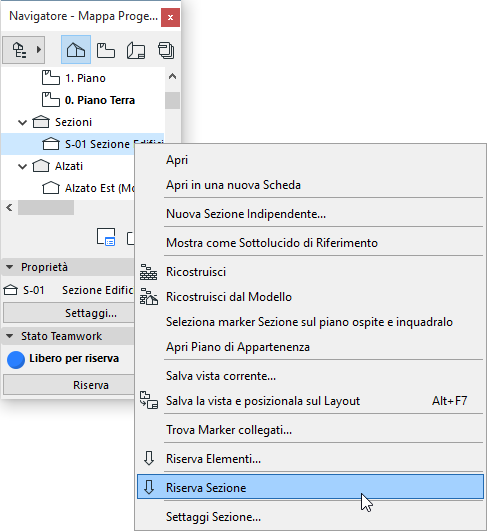Choose Trova Marker collegati...
The height and width of the screenshot is (531, 487).
[x=310, y=430]
